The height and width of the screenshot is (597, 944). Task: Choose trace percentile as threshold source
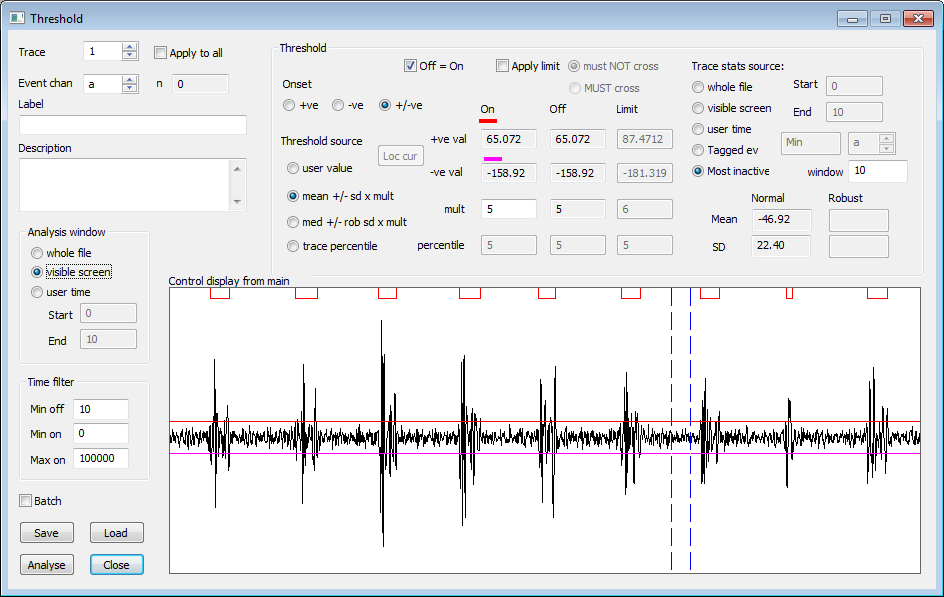[x=293, y=246]
